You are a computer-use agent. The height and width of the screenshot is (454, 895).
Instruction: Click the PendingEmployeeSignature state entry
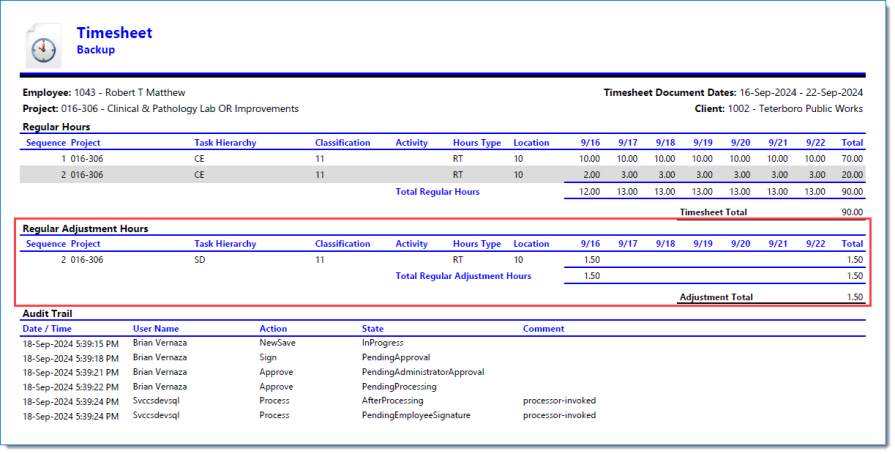click(x=415, y=415)
